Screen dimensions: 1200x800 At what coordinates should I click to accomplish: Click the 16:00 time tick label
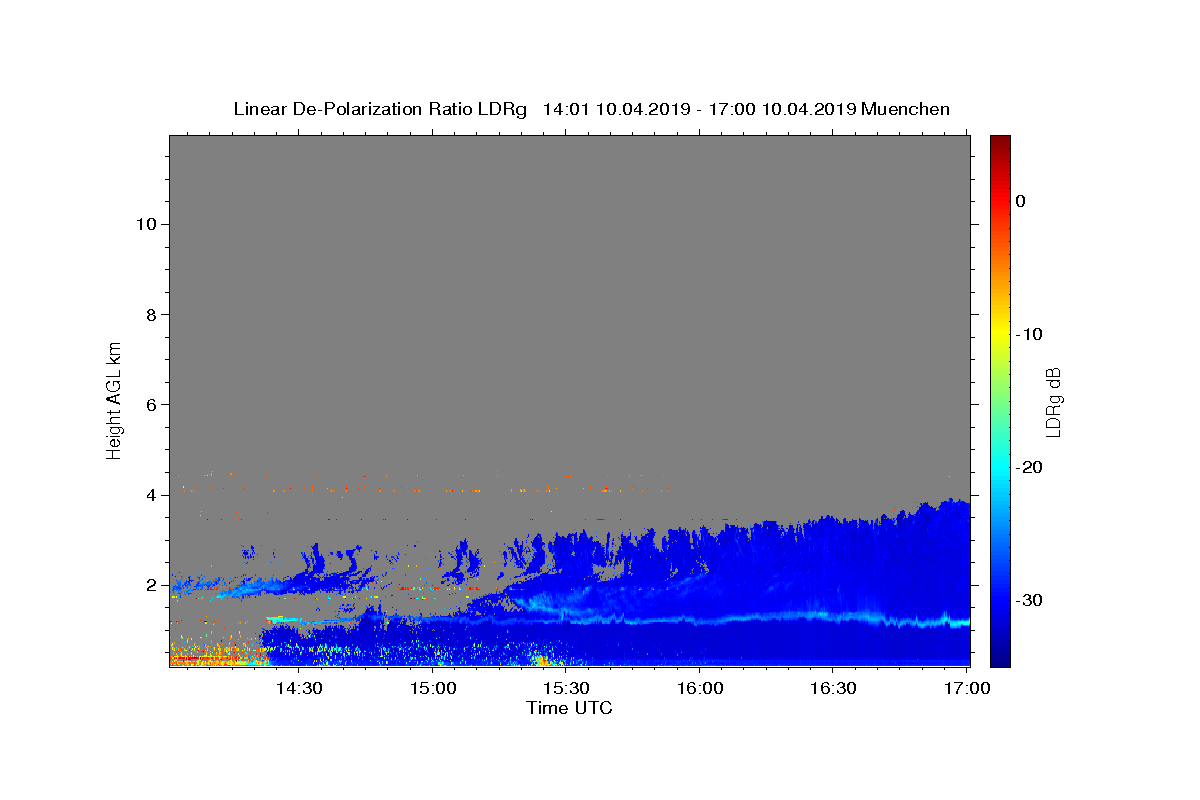tap(700, 688)
